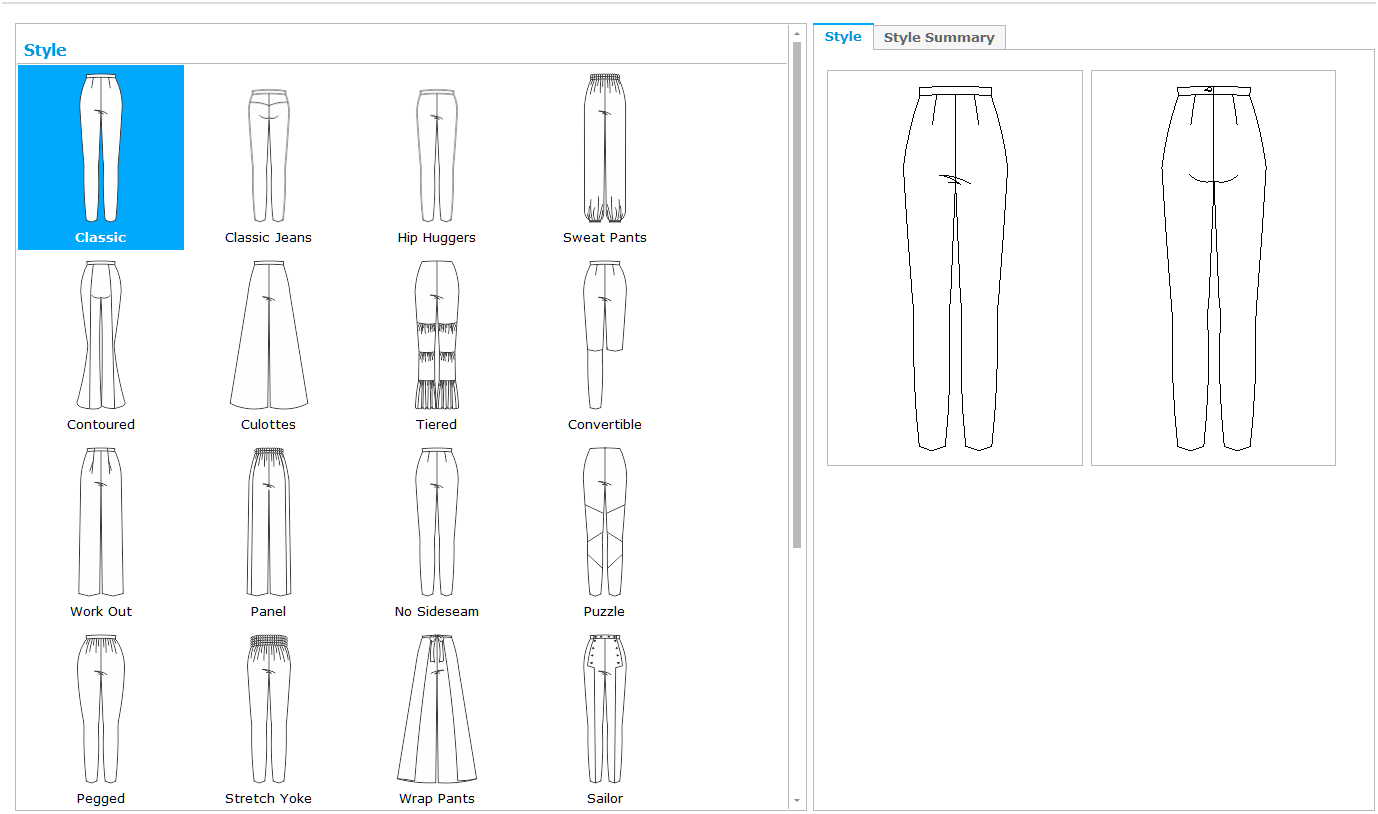Click the Style section heading
The width and height of the screenshot is (1378, 814).
pos(45,50)
